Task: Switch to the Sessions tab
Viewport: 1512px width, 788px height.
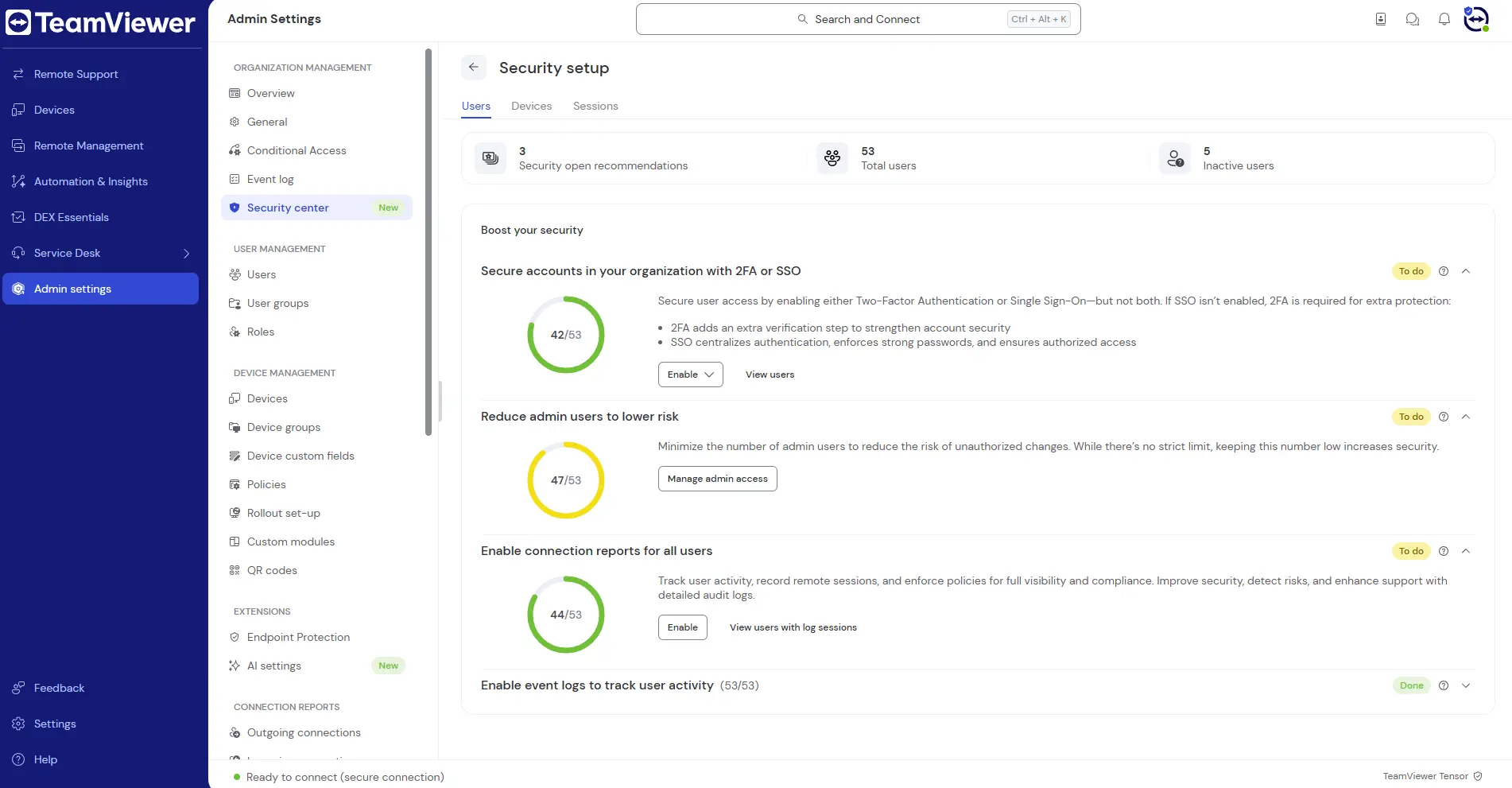Action: tap(595, 106)
